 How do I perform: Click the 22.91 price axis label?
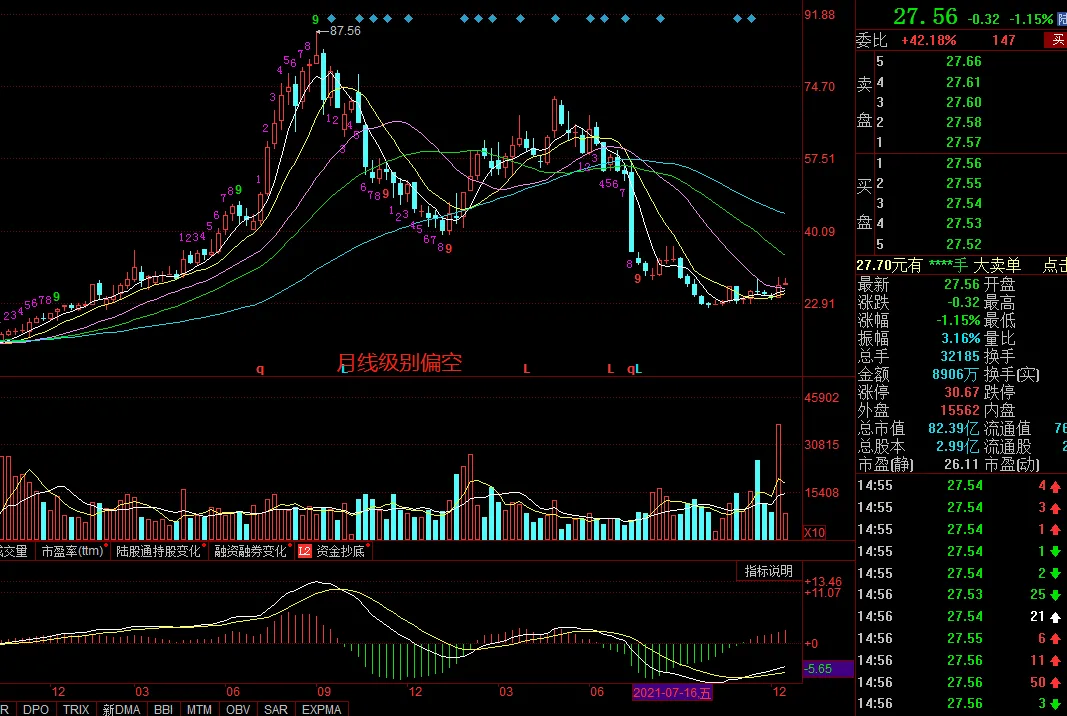click(x=819, y=304)
